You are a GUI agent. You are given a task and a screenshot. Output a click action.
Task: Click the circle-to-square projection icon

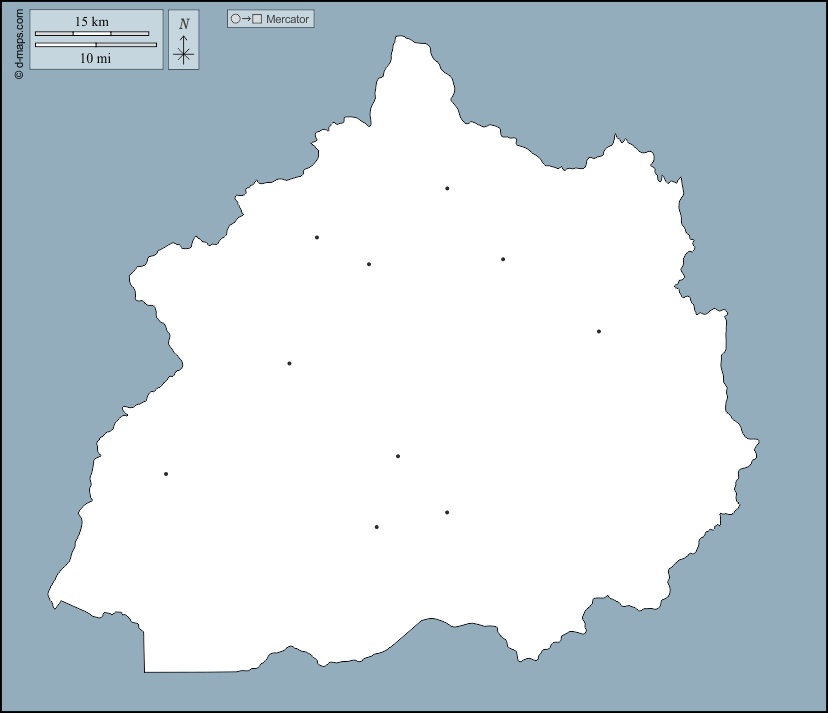pyautogui.click(x=246, y=19)
